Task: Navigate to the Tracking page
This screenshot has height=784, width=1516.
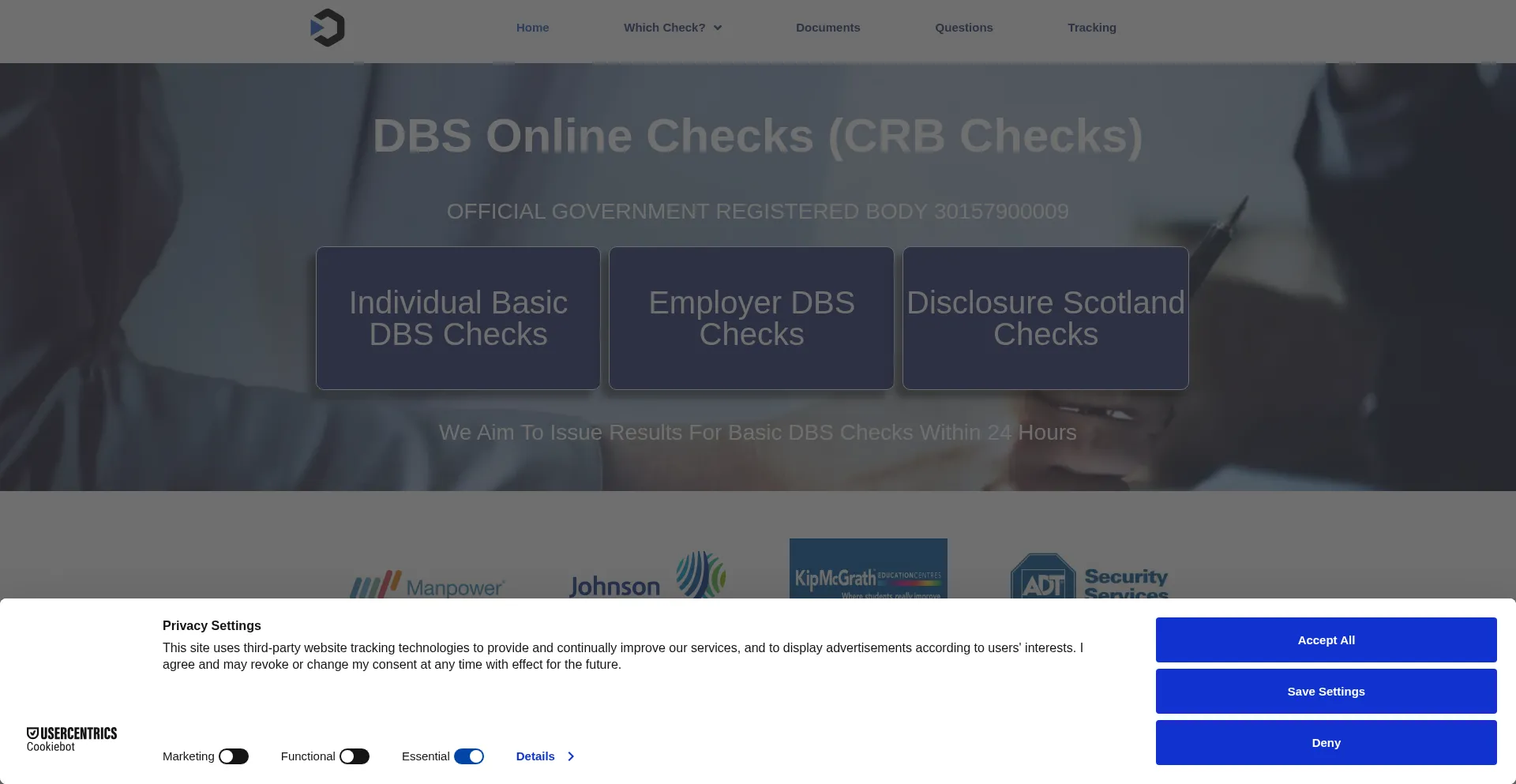Action: (1091, 28)
